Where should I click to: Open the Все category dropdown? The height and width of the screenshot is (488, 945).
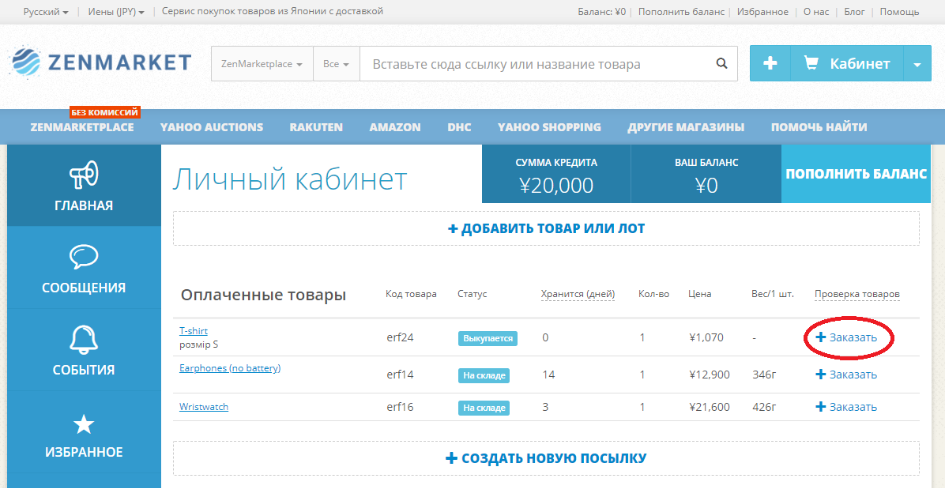tap(336, 63)
